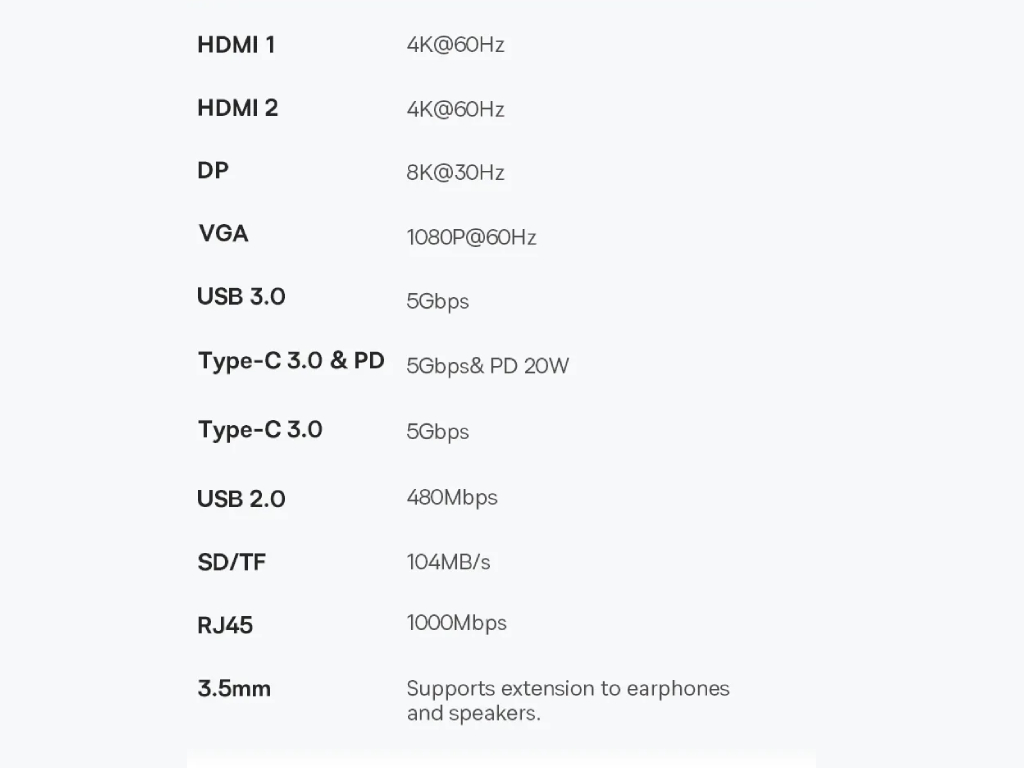This screenshot has height=768, width=1024.
Task: Click the standalone Type-C 3.0 label
Action: tap(260, 430)
